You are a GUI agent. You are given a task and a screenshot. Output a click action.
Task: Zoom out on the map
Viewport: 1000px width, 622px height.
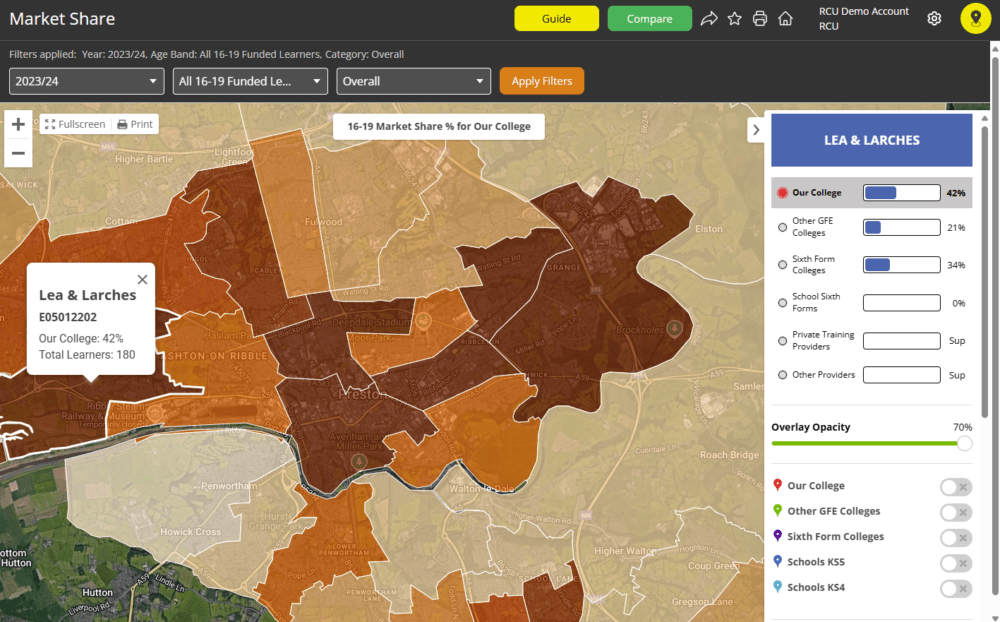pos(18,153)
